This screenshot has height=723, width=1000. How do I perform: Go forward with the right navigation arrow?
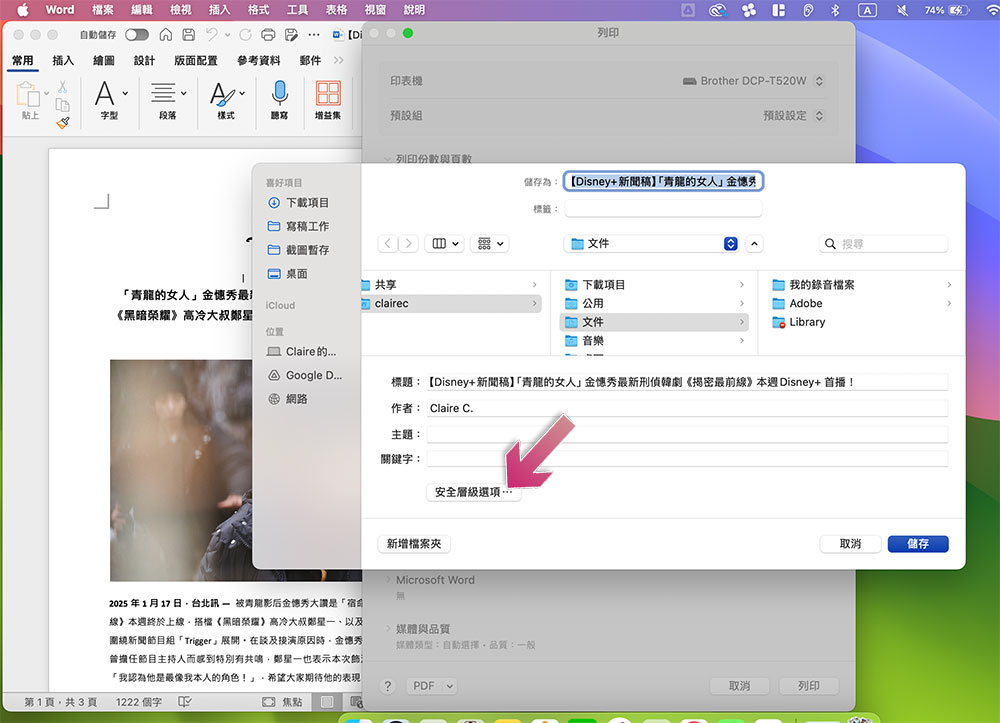click(409, 244)
